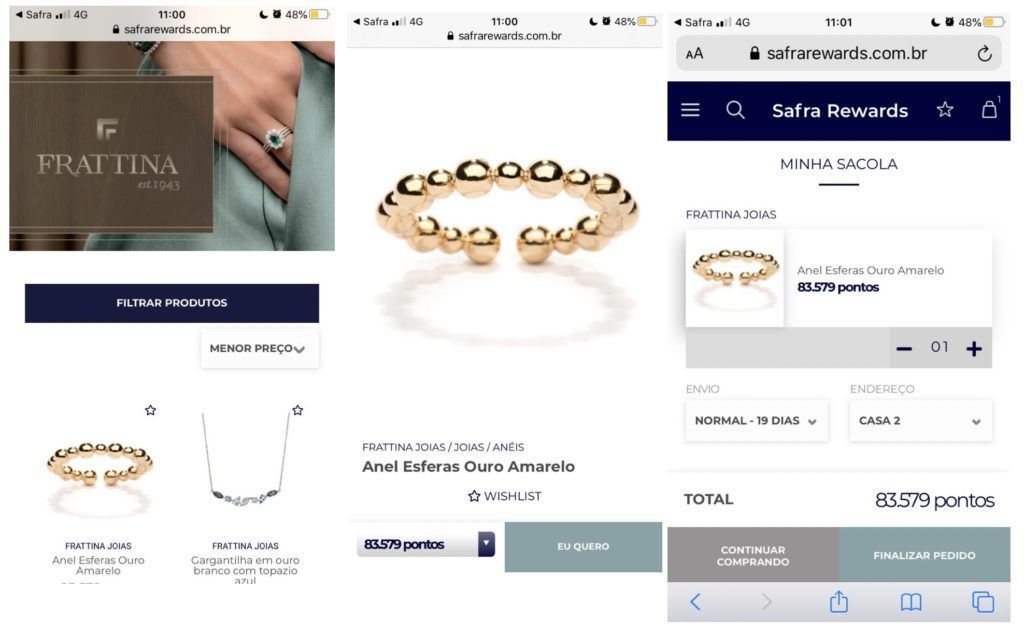This screenshot has height=634, width=1024.
Task: Favorite the Anel Esferas Ouro star
Action: (x=150, y=410)
